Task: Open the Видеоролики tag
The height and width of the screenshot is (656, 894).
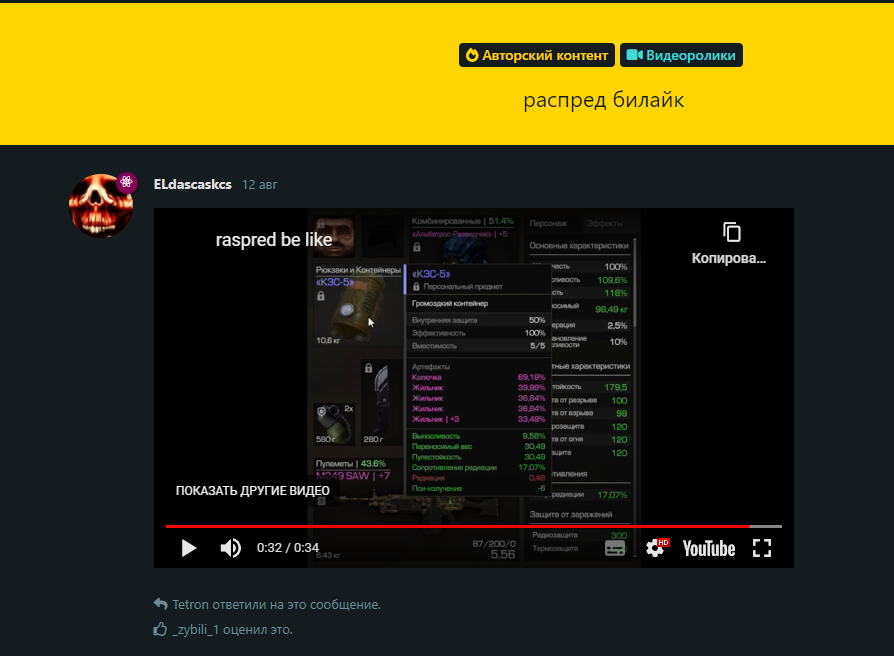Action: tap(681, 55)
